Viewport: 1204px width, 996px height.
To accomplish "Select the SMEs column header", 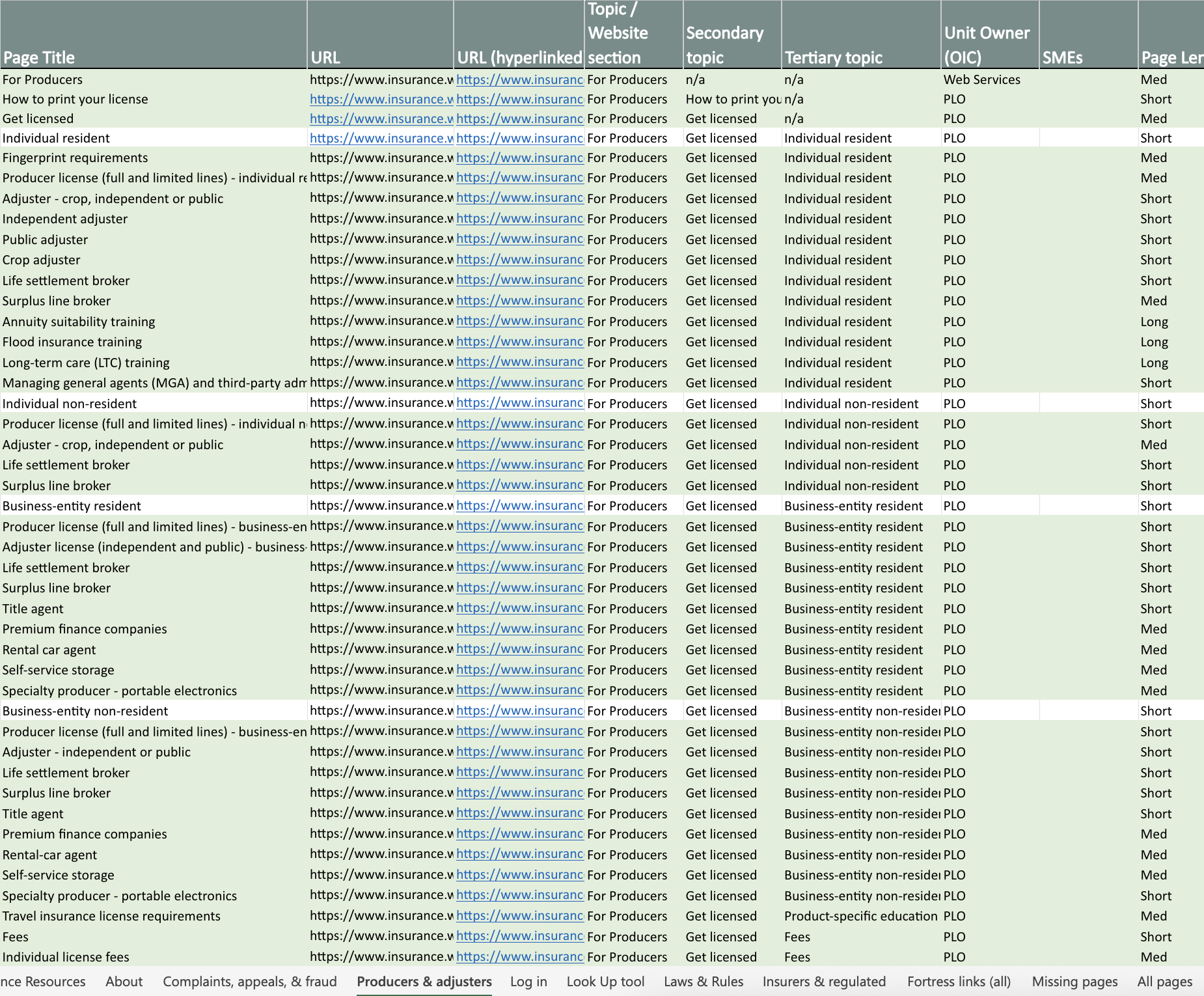I will coord(1088,35).
